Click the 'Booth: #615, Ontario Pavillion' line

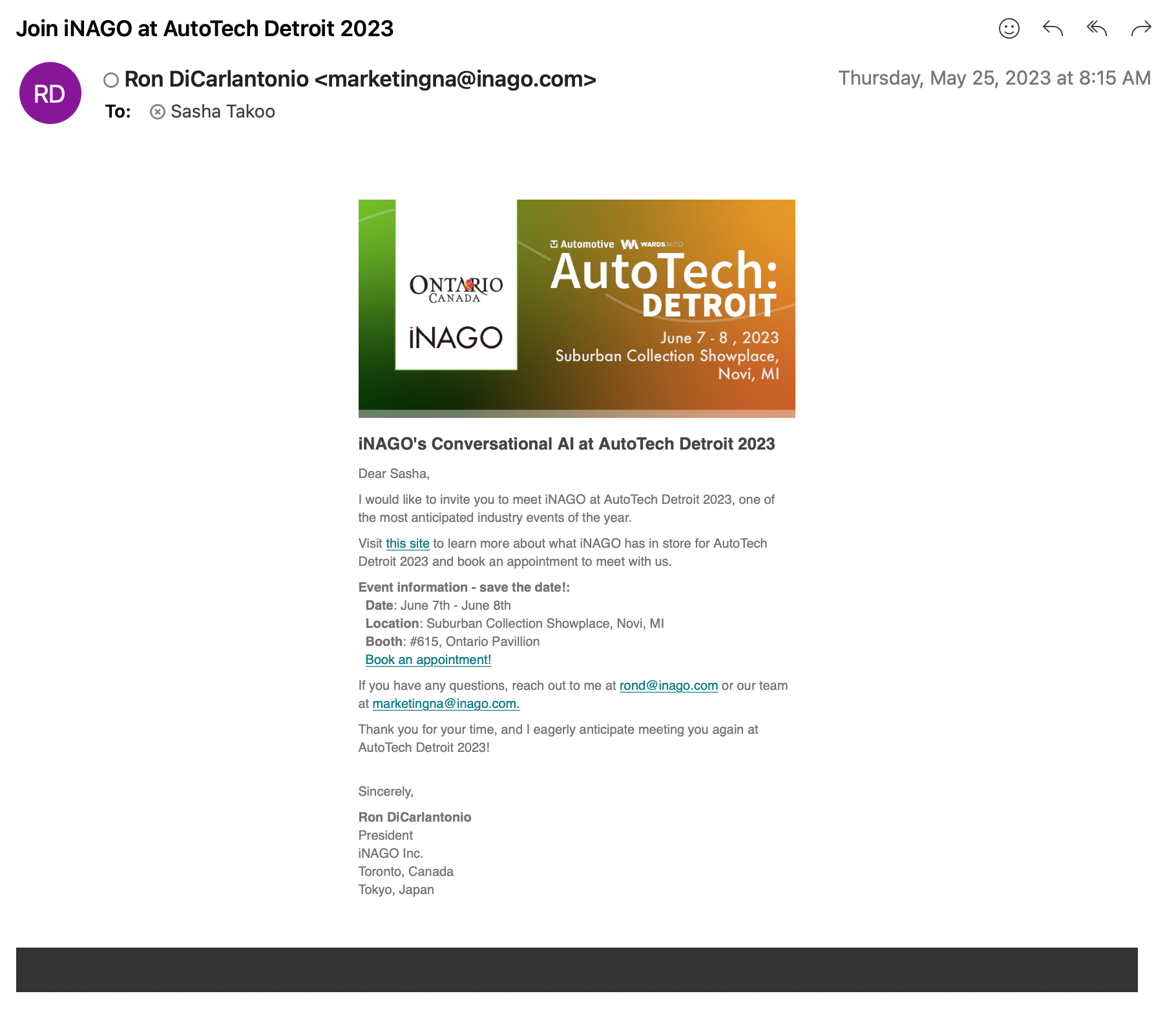[452, 641]
